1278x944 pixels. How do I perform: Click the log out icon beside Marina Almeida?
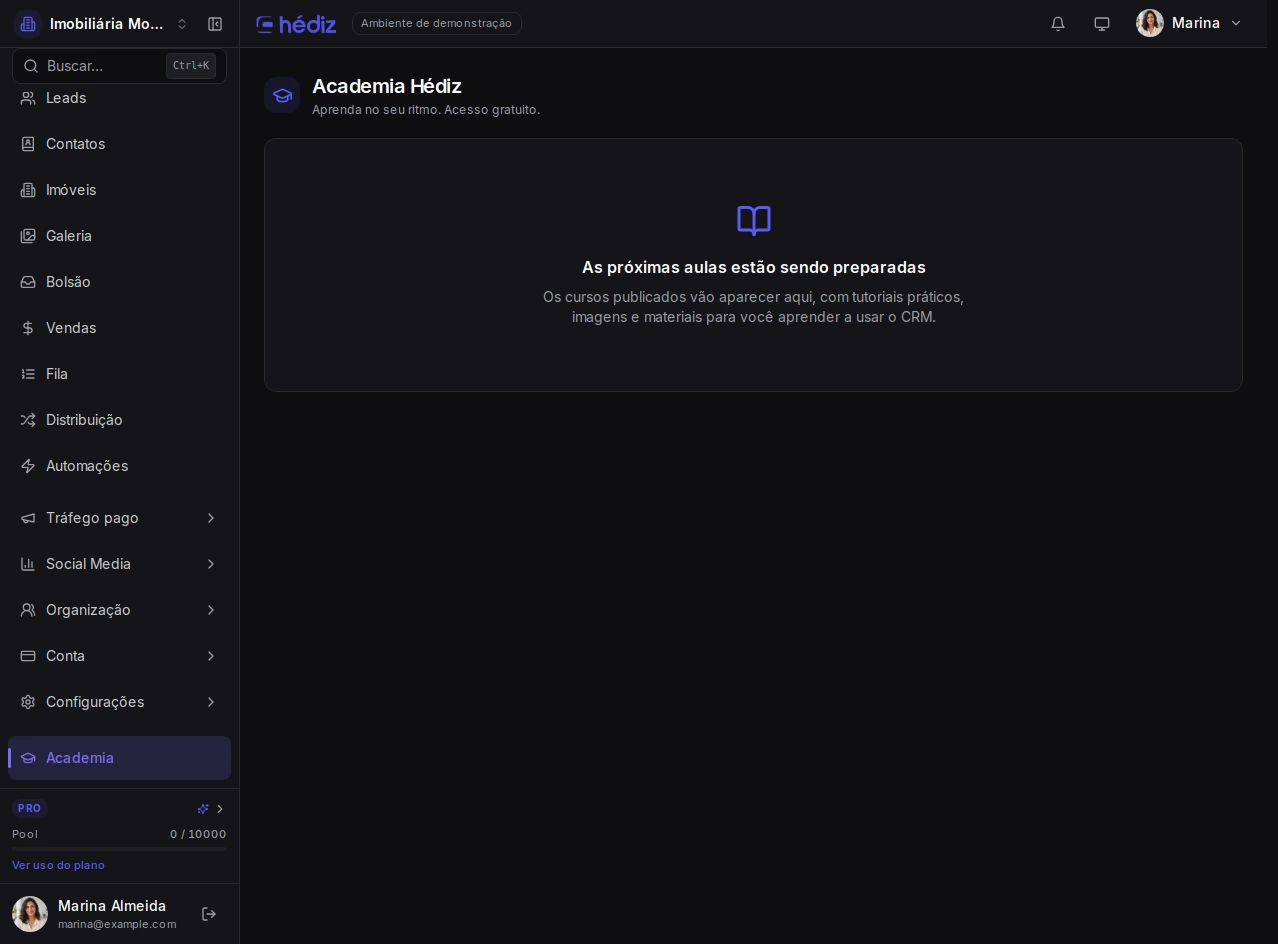tap(209, 914)
